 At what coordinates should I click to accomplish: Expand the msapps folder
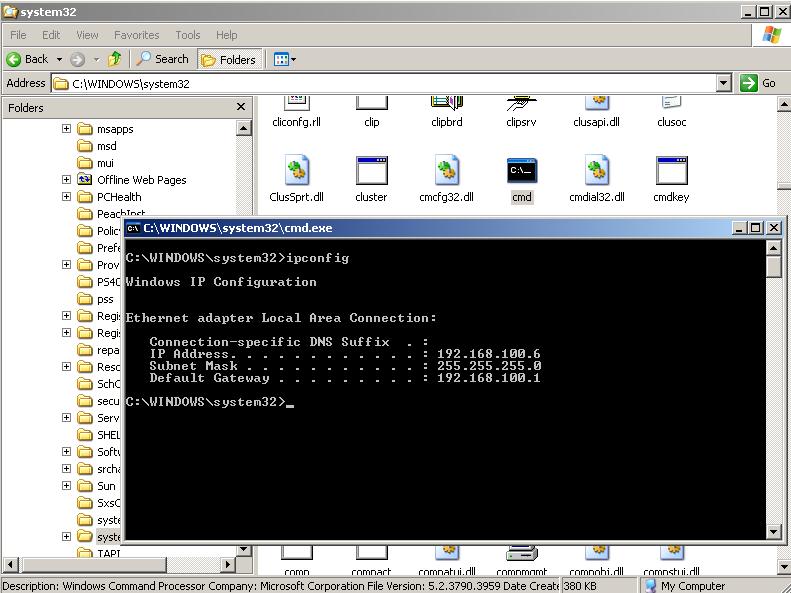(x=66, y=129)
